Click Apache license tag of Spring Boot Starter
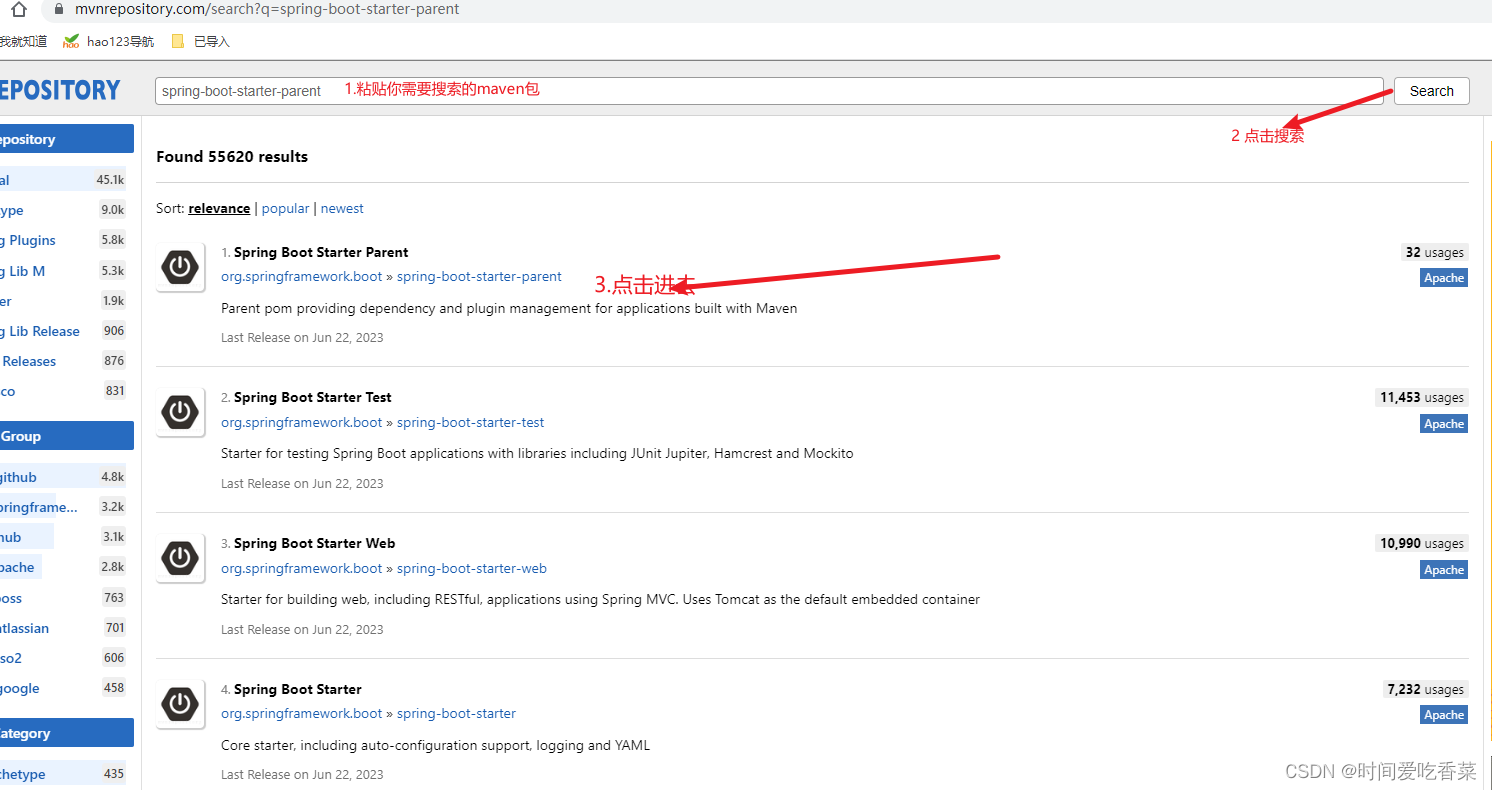The height and width of the screenshot is (790, 1492). 1444,715
